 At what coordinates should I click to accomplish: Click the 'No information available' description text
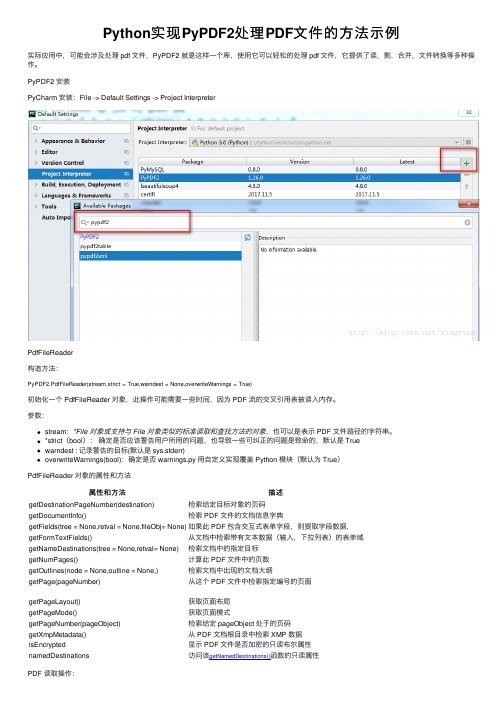coord(288,250)
